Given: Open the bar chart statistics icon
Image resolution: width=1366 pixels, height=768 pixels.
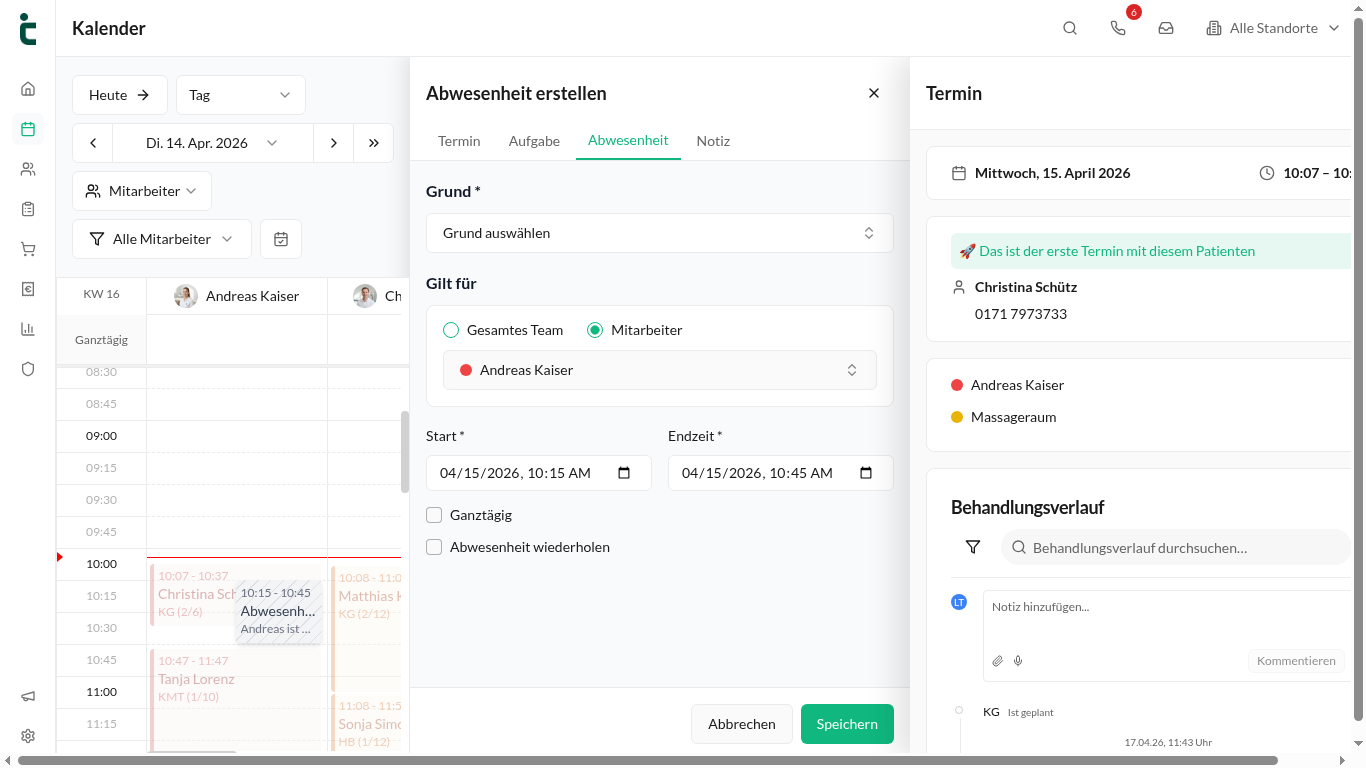Looking at the screenshot, I should (28, 329).
